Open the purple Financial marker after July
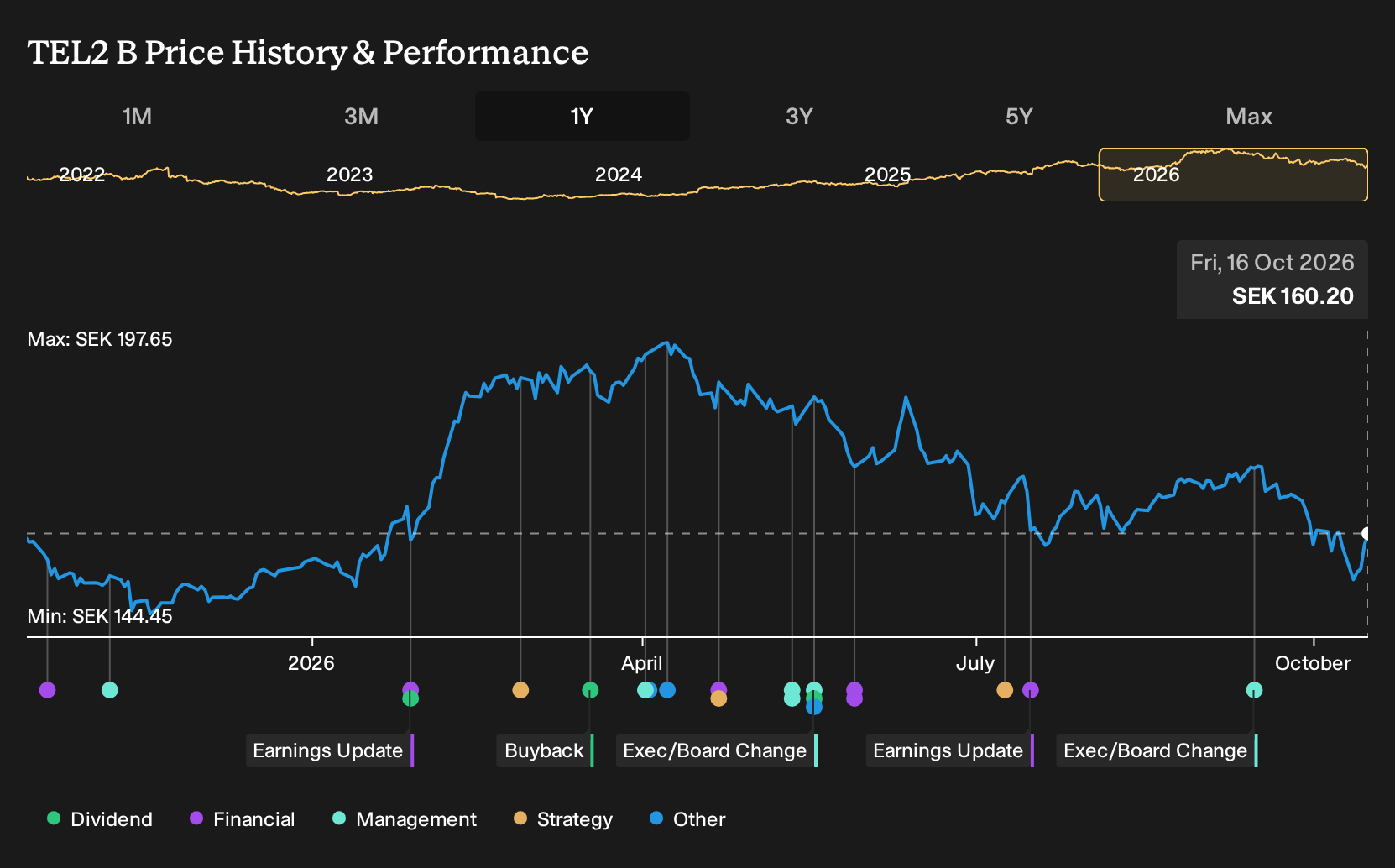1395x868 pixels. tap(1031, 690)
